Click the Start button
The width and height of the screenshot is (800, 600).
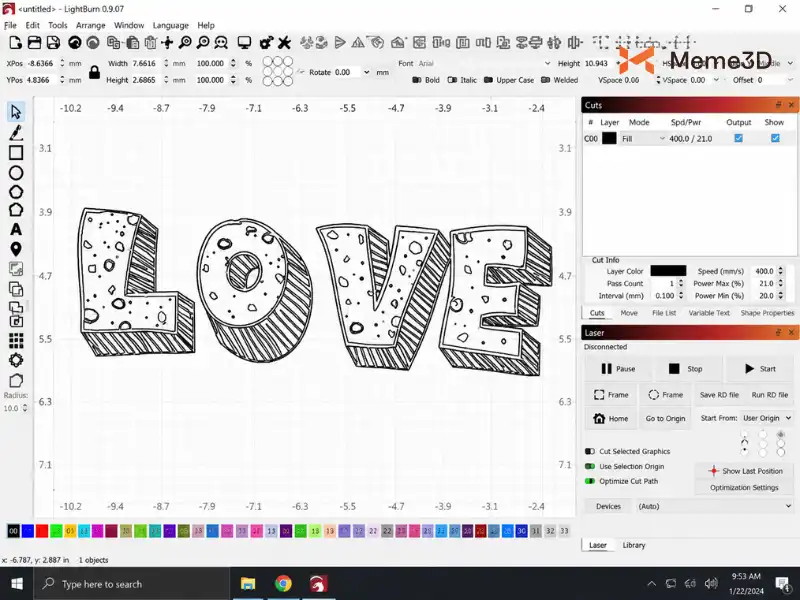coord(760,368)
